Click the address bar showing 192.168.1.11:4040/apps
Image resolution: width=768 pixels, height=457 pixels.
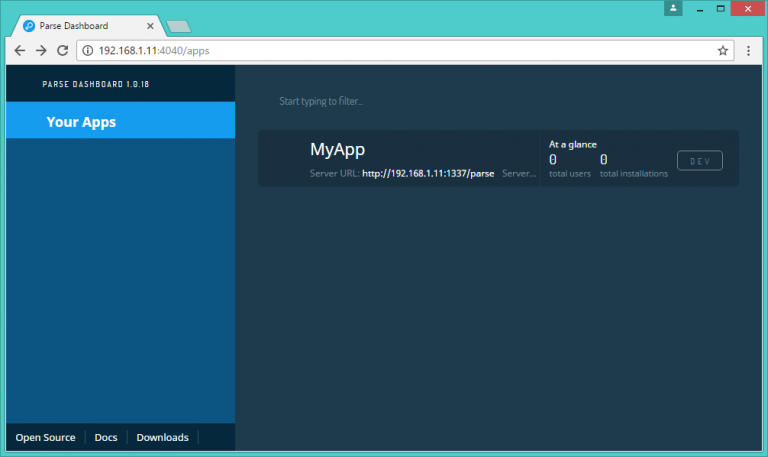pos(400,50)
